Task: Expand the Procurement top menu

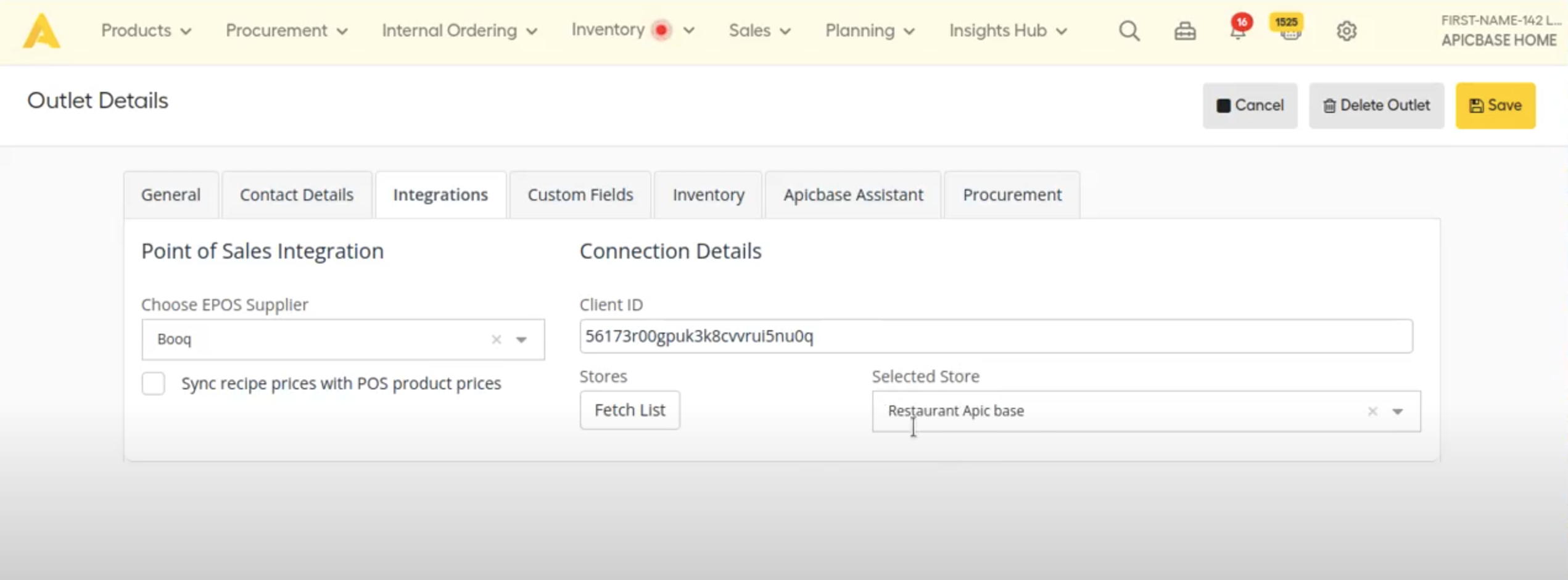Action: point(287,30)
